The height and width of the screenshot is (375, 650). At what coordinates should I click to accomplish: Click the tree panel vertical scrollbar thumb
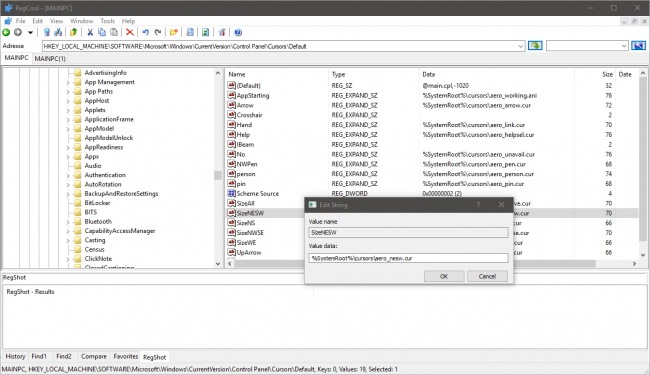click(x=218, y=175)
